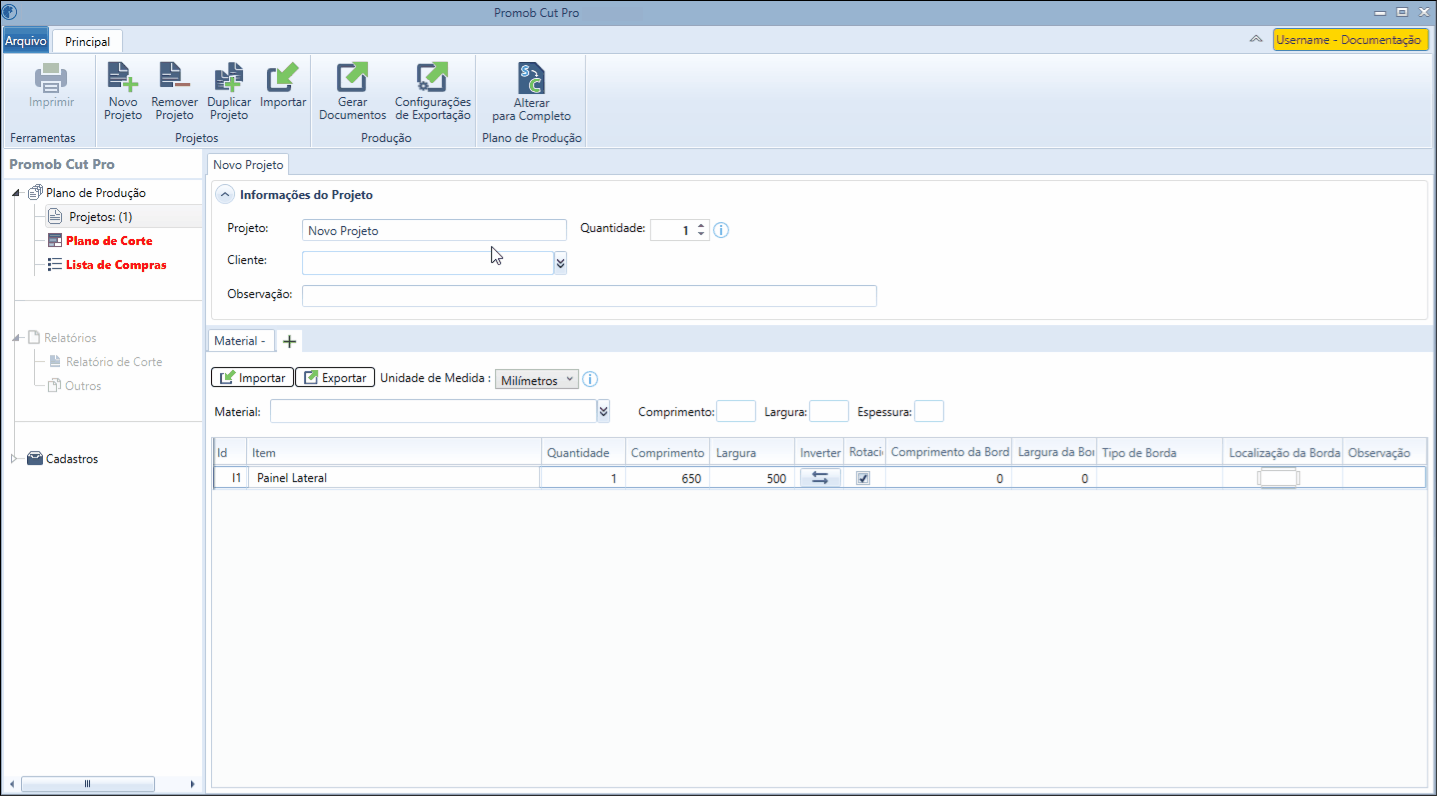Expand the Cadastros tree node
Image resolution: width=1437 pixels, height=796 pixels.
click(x=15, y=459)
